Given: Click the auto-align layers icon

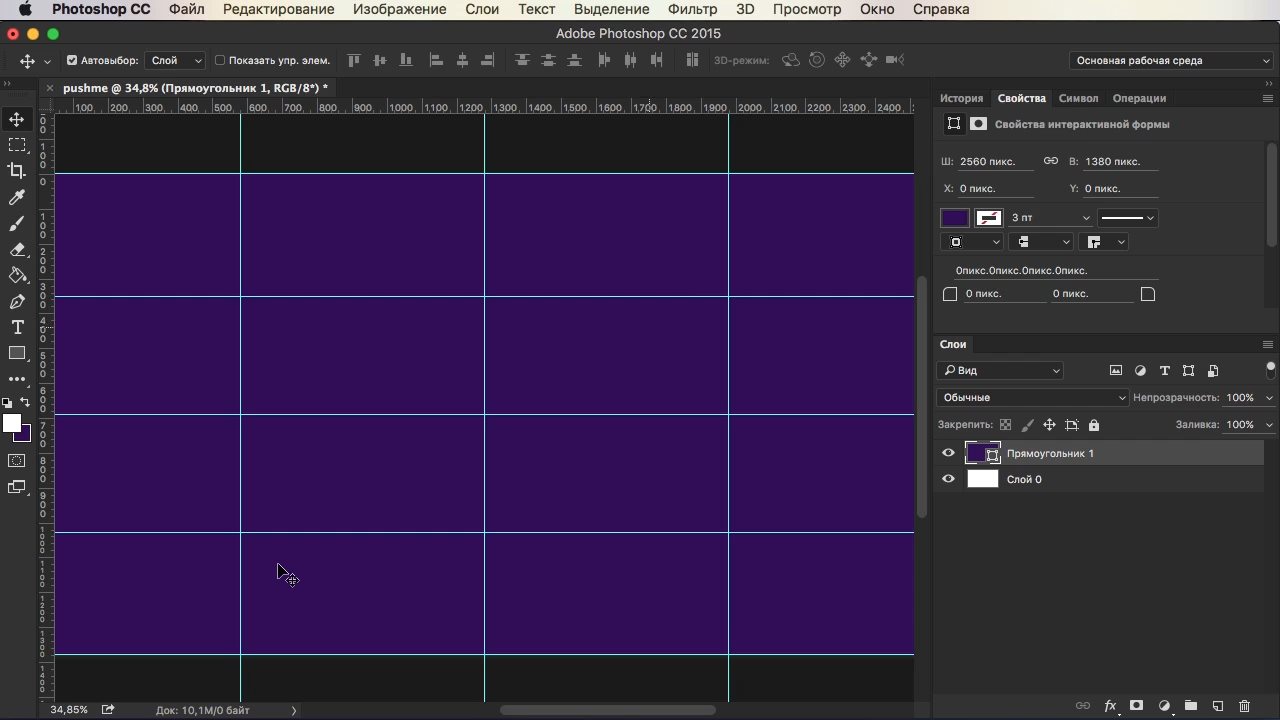Looking at the screenshot, I should click(692, 60).
